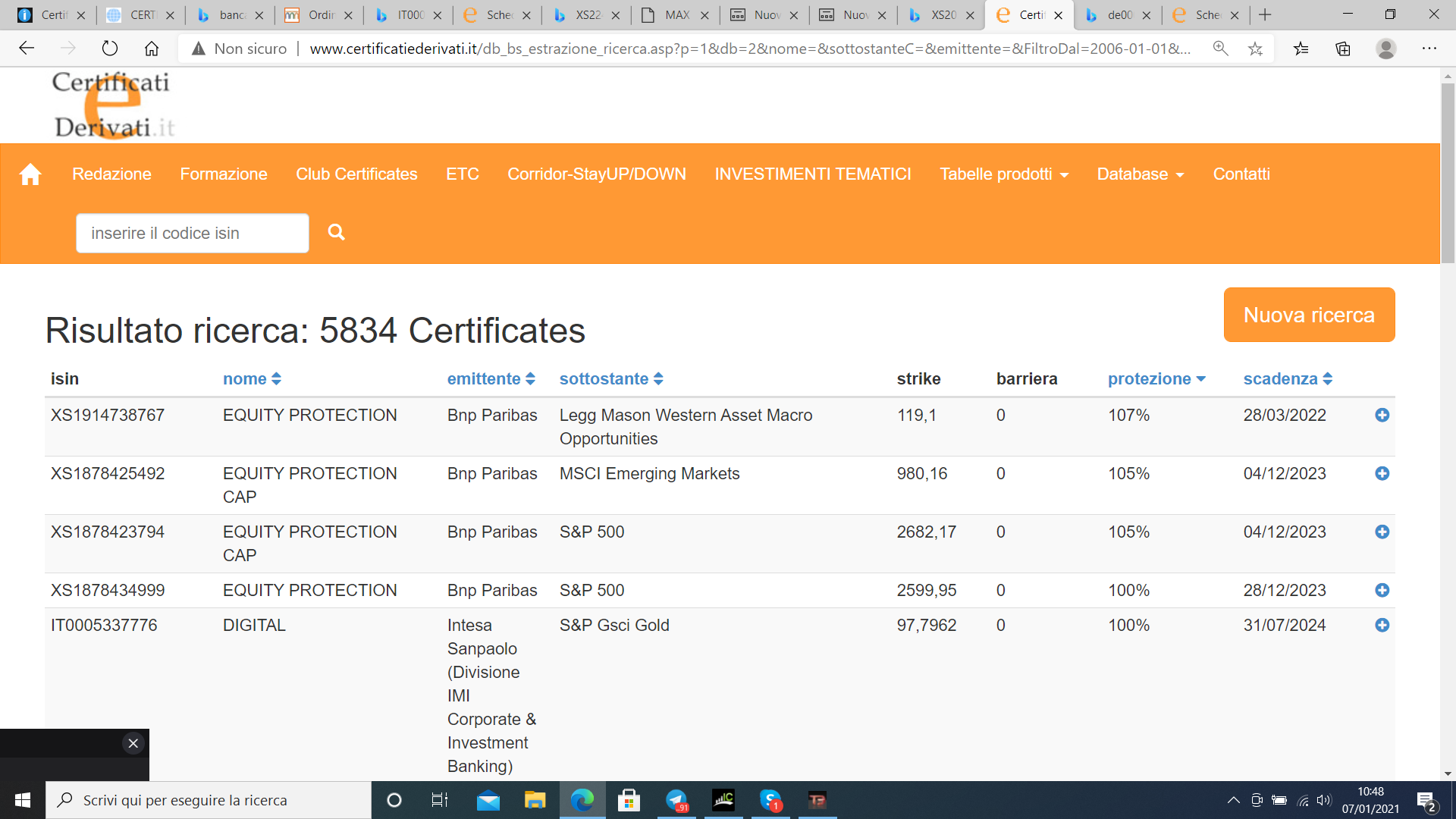Open Telegram from taskbar
1456x819 pixels.
676,800
